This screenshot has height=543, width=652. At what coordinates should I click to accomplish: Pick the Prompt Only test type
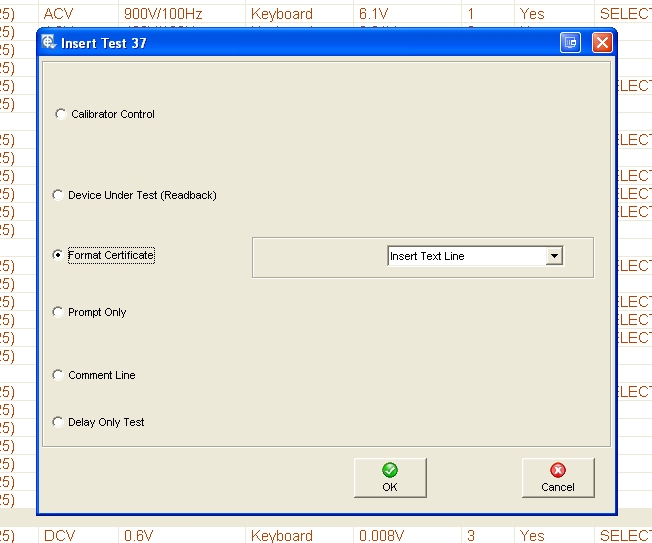pos(58,312)
